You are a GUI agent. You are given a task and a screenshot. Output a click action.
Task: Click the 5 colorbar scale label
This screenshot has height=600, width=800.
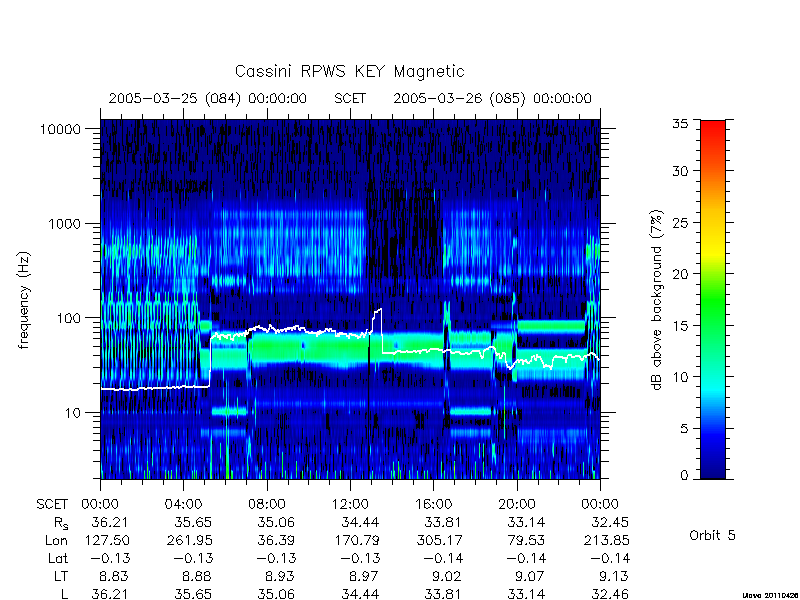tap(684, 429)
